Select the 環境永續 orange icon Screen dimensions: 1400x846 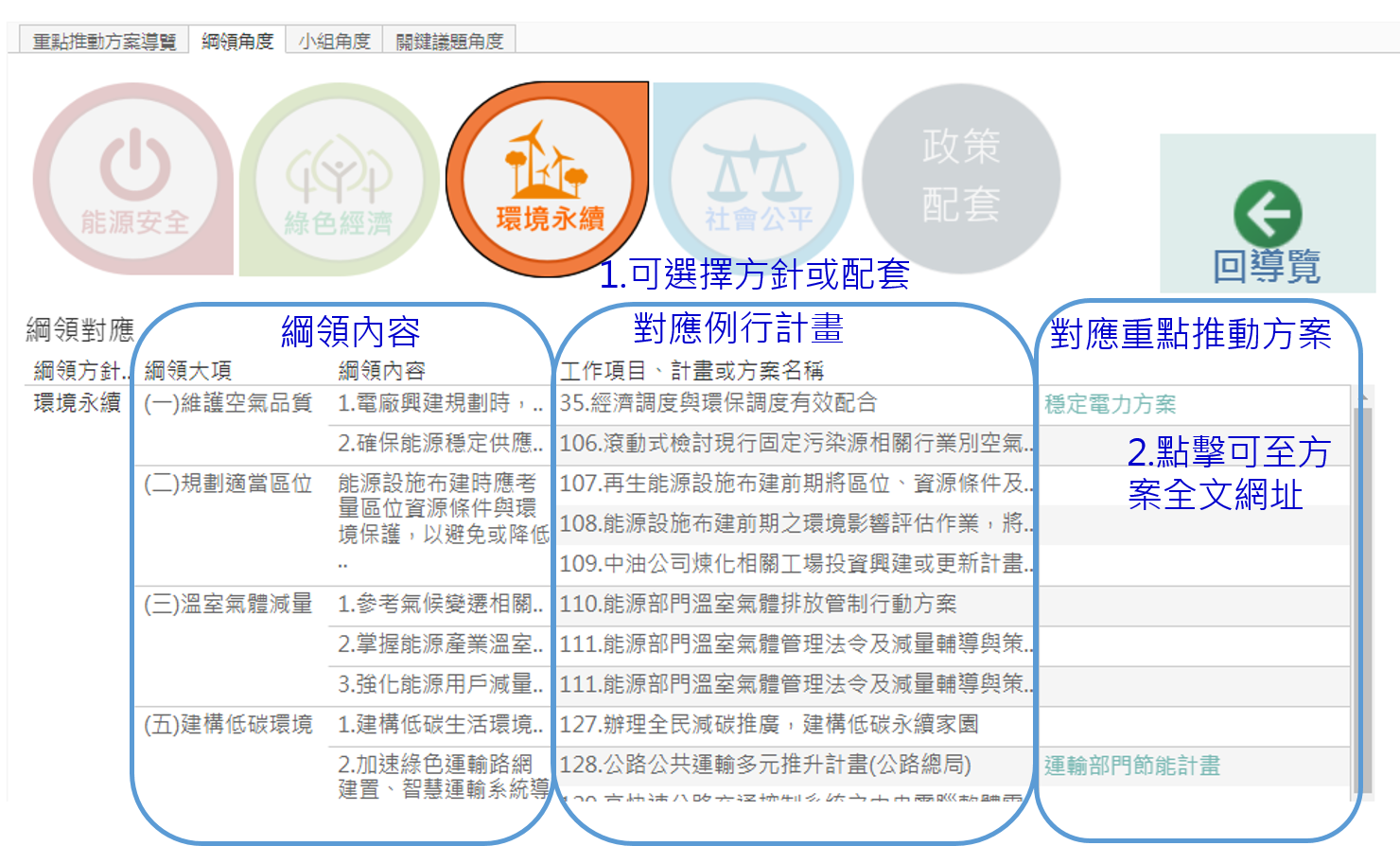(547, 180)
